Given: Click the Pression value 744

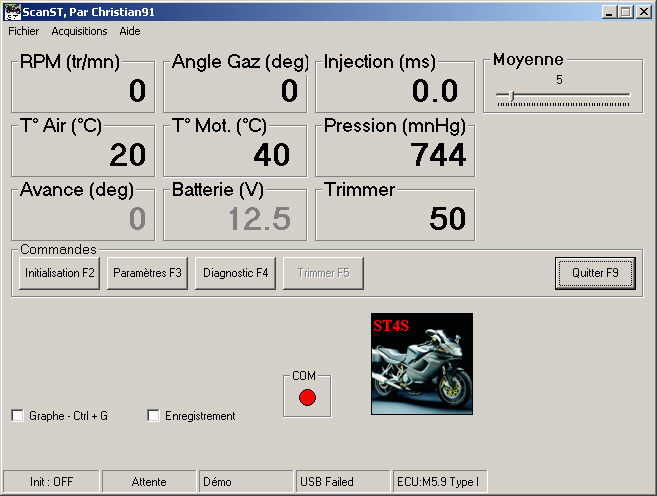Looking at the screenshot, I should point(438,155).
